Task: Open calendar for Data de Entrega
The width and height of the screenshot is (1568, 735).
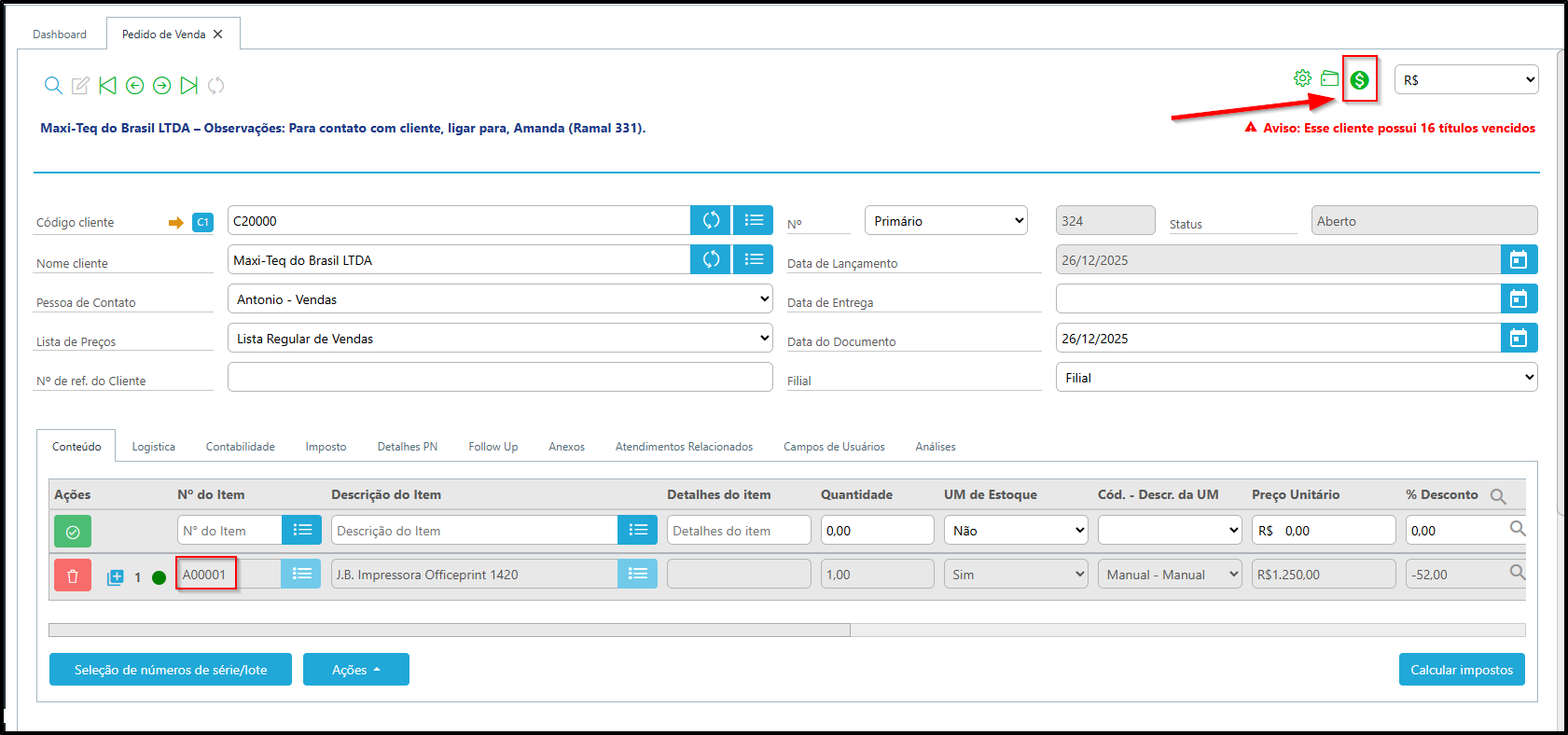Action: [1518, 299]
